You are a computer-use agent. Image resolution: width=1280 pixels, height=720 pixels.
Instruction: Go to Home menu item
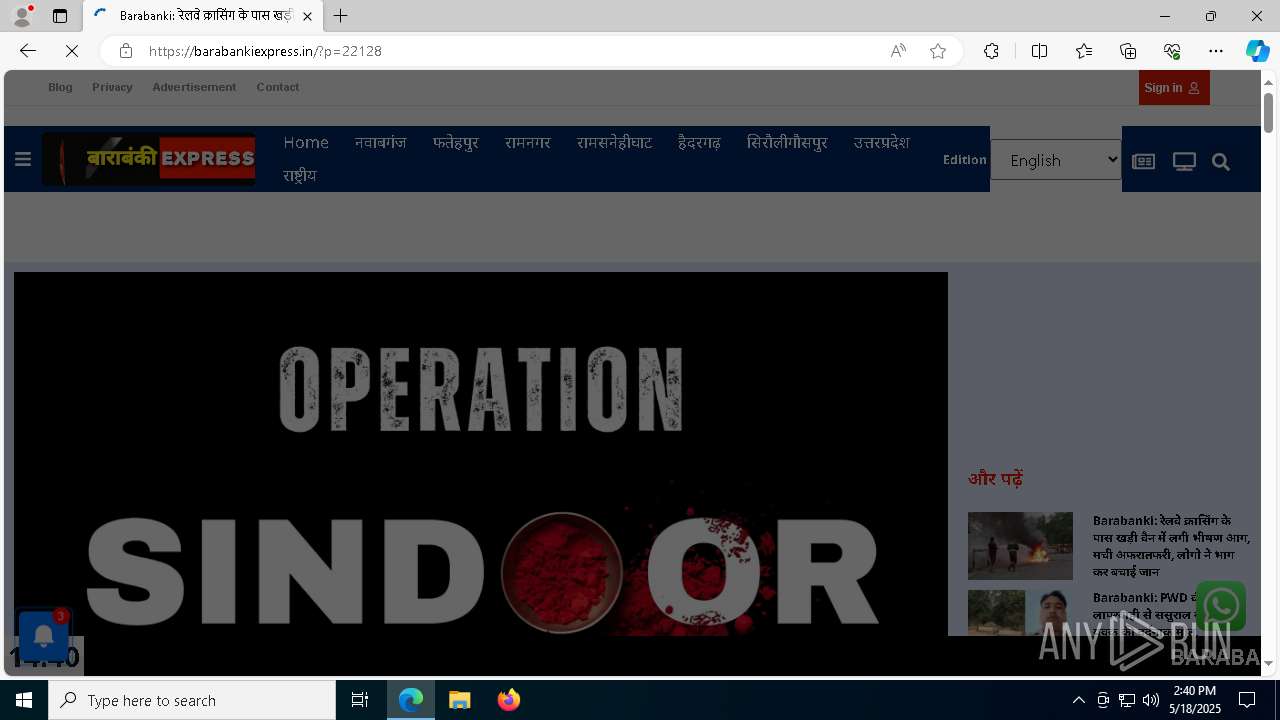pos(306,142)
